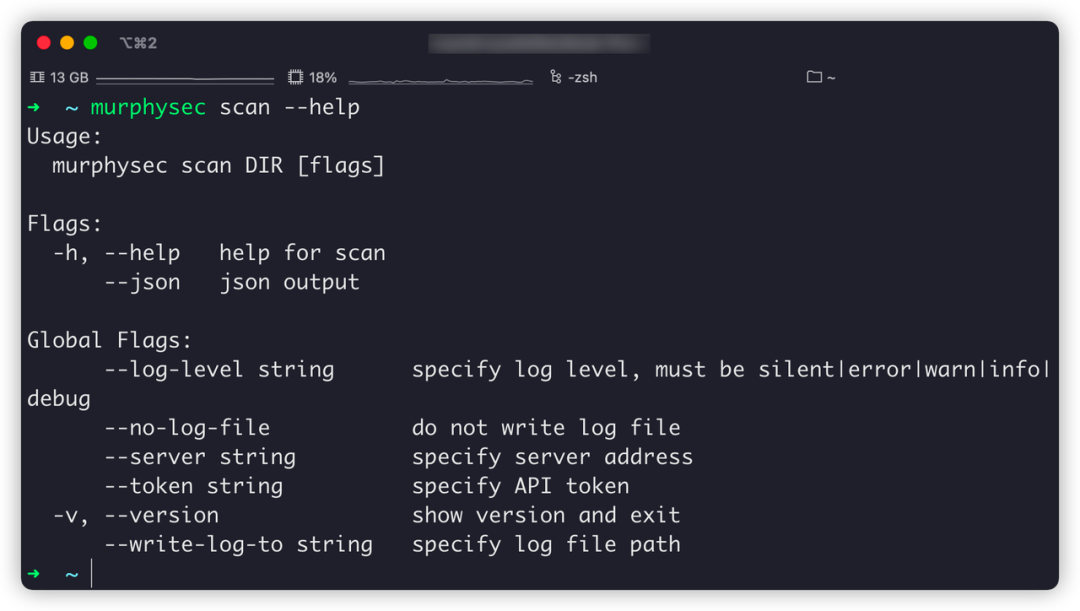Viewport: 1080px width, 611px height.
Task: Click the '--write-log-to string' flag text
Action: click(x=238, y=544)
